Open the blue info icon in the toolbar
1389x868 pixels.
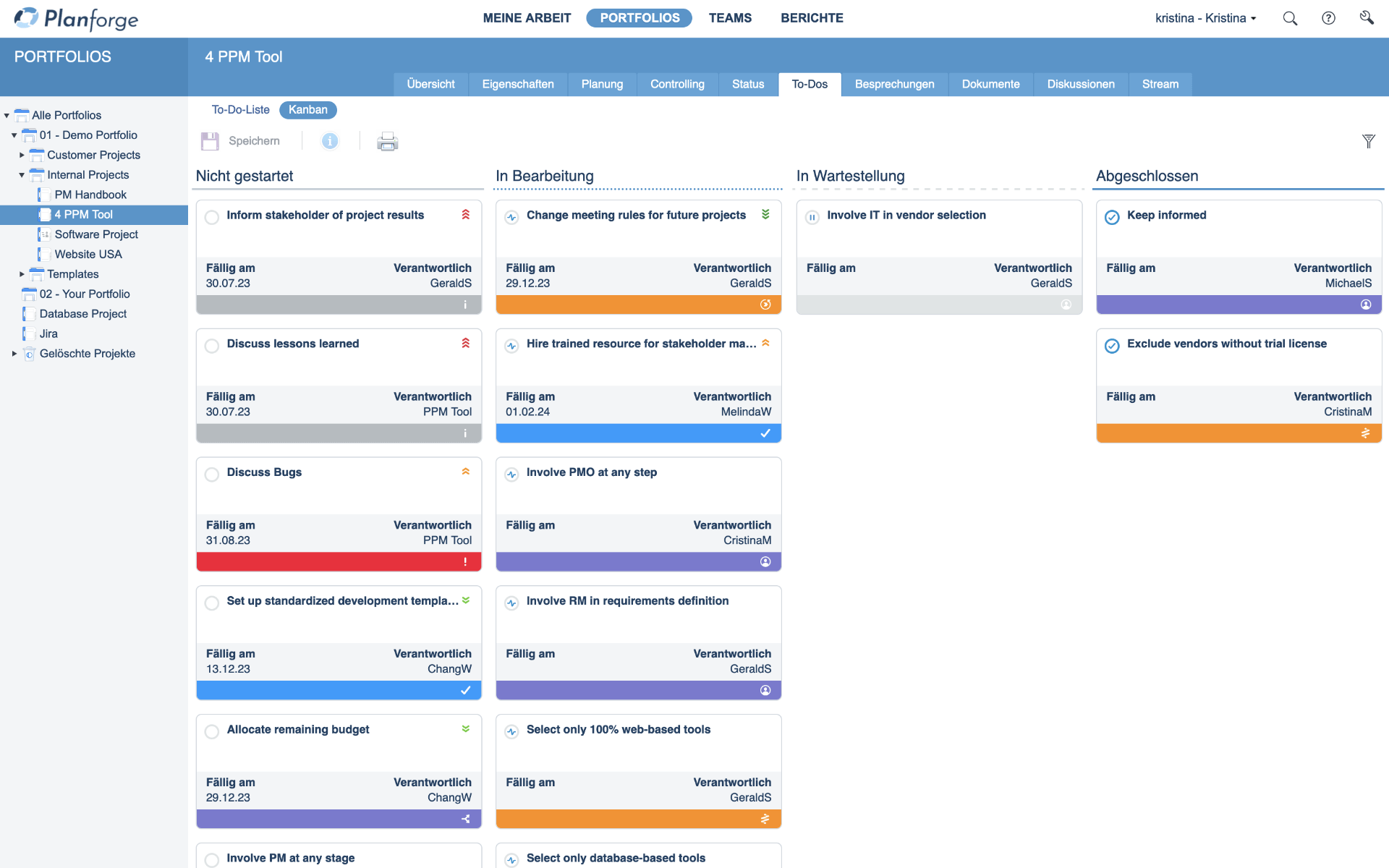coord(330,140)
